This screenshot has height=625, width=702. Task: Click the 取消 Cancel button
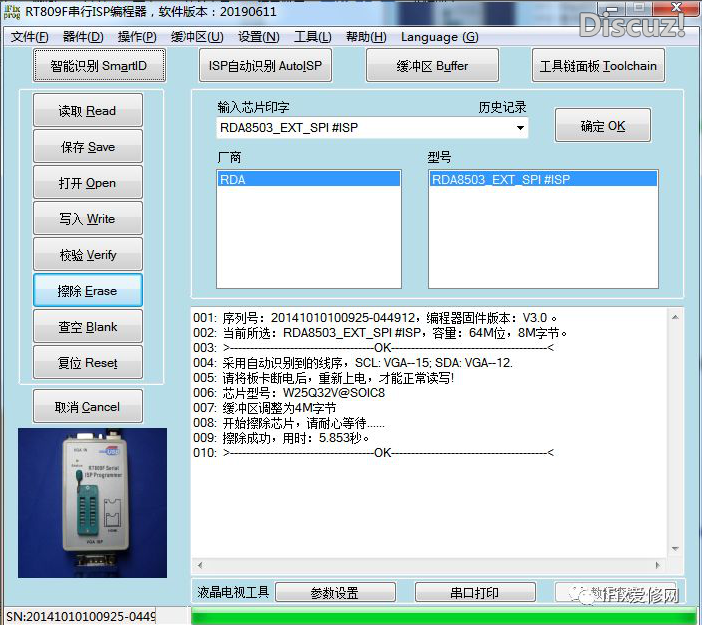(x=88, y=407)
